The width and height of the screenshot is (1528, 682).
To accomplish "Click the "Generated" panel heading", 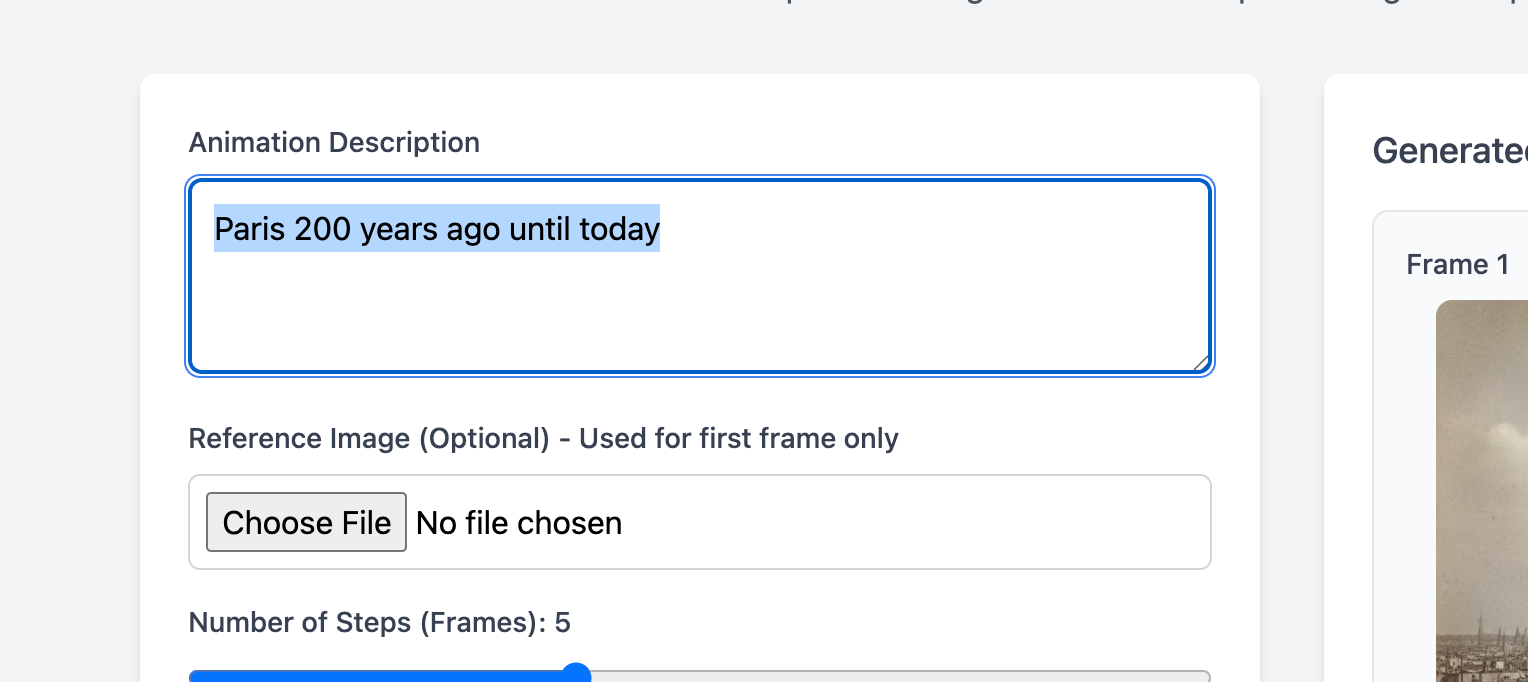I will pyautogui.click(x=1449, y=151).
